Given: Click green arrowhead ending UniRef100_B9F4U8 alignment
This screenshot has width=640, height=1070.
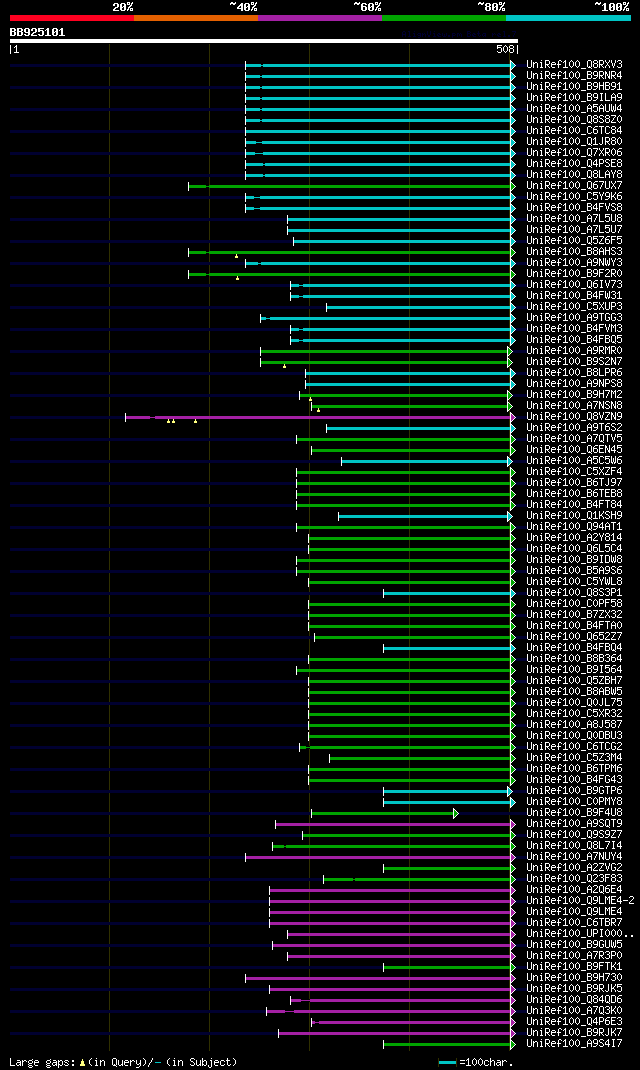Looking at the screenshot, I should click(456, 813).
